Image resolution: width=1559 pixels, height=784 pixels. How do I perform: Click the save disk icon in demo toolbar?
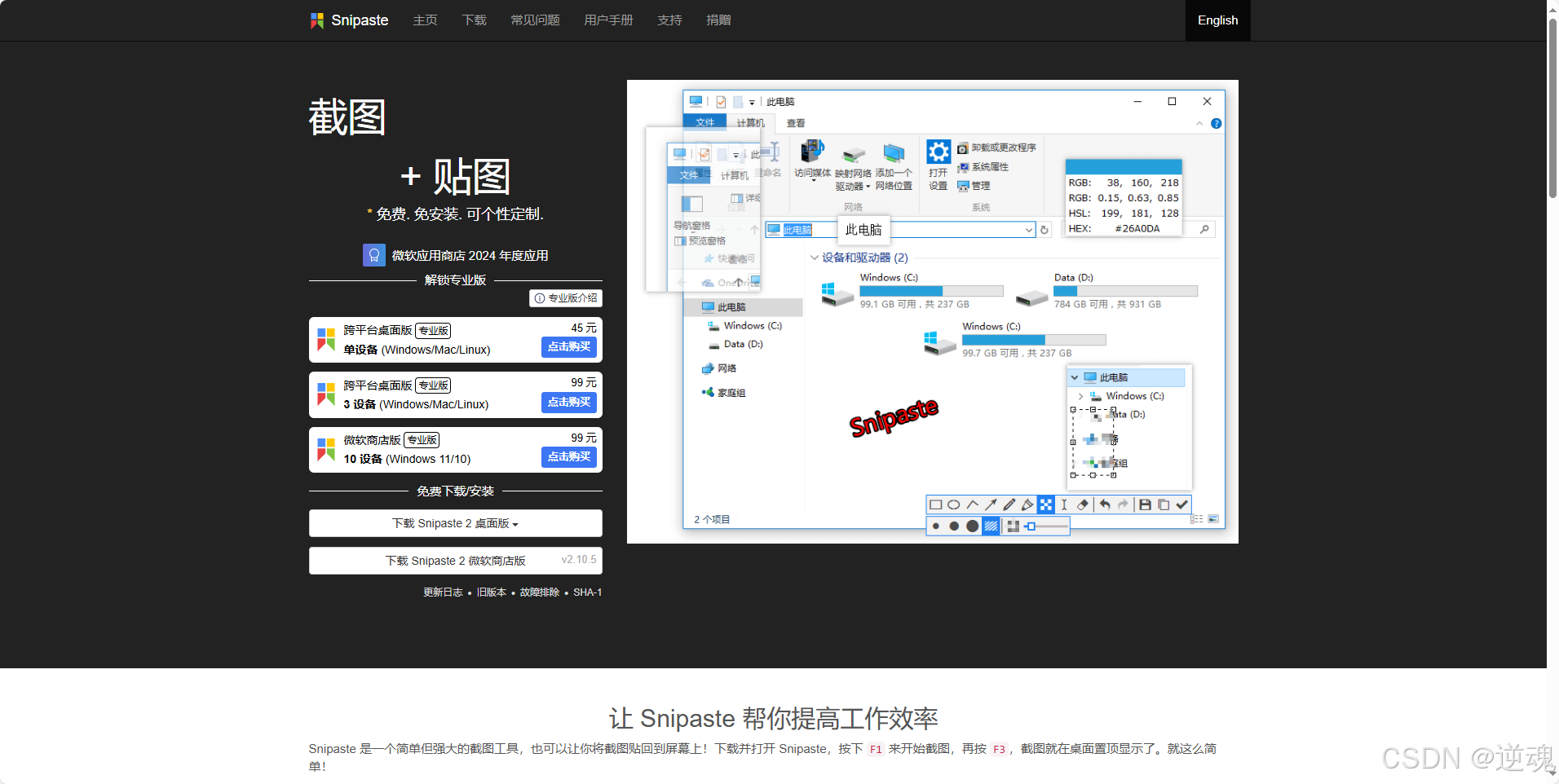pyautogui.click(x=1145, y=504)
